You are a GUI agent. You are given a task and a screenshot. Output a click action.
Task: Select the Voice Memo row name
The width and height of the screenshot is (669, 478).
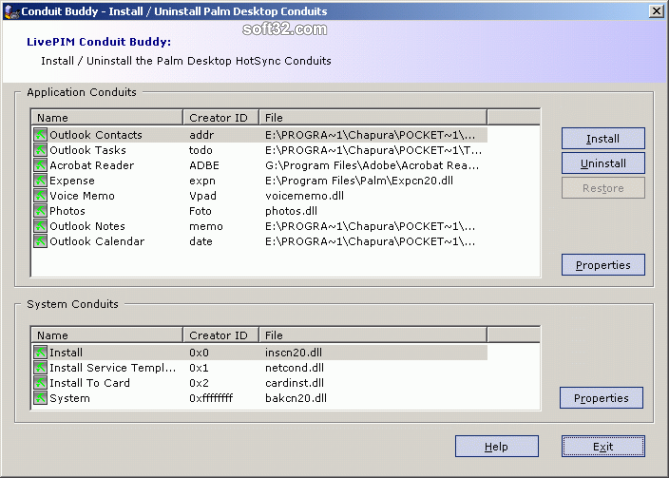click(x=82, y=196)
